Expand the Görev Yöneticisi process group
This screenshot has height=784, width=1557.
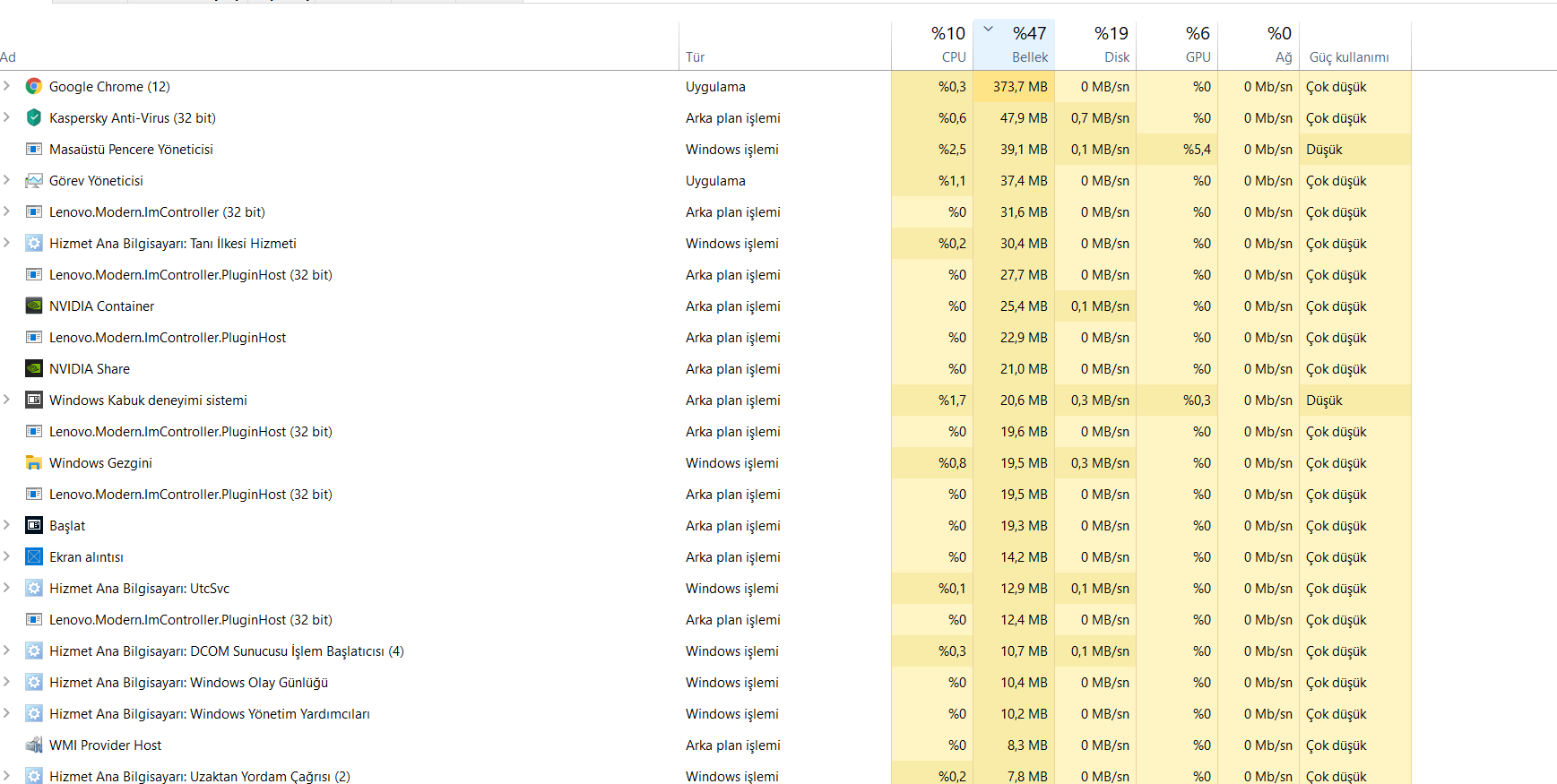pyautogui.click(x=7, y=180)
